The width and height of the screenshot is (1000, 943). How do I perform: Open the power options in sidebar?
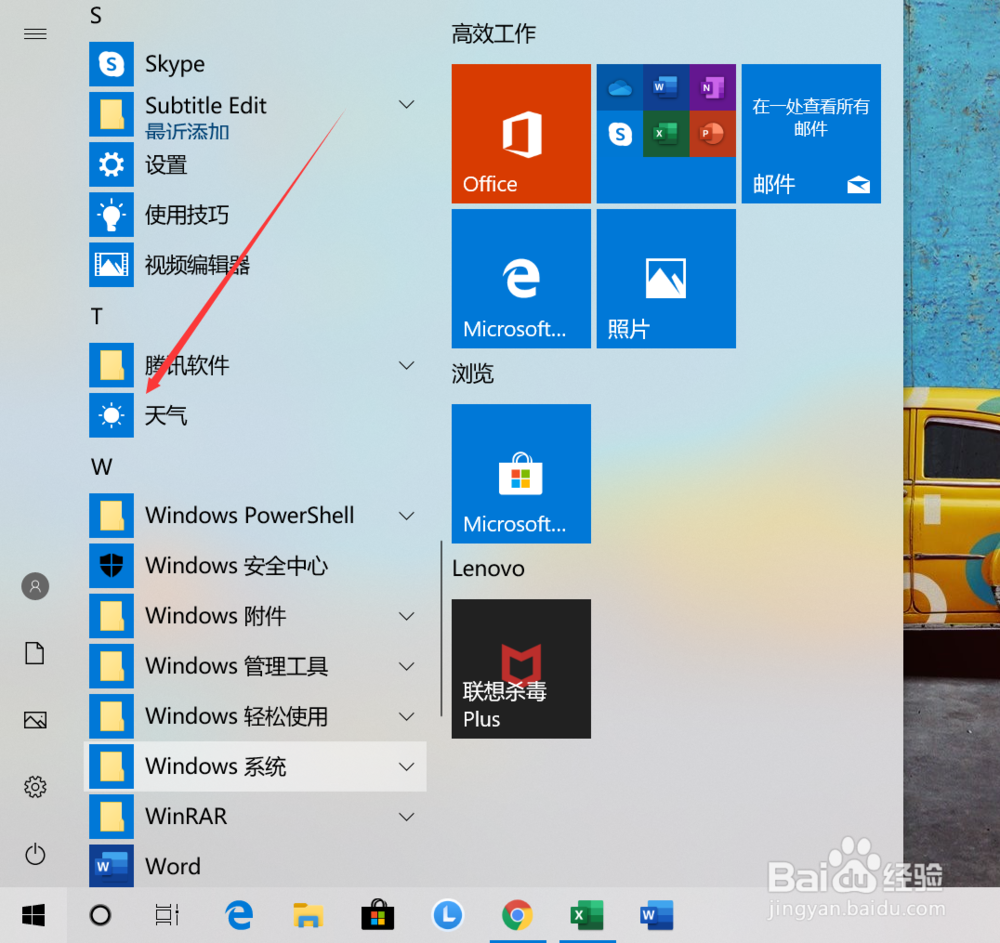[34, 854]
